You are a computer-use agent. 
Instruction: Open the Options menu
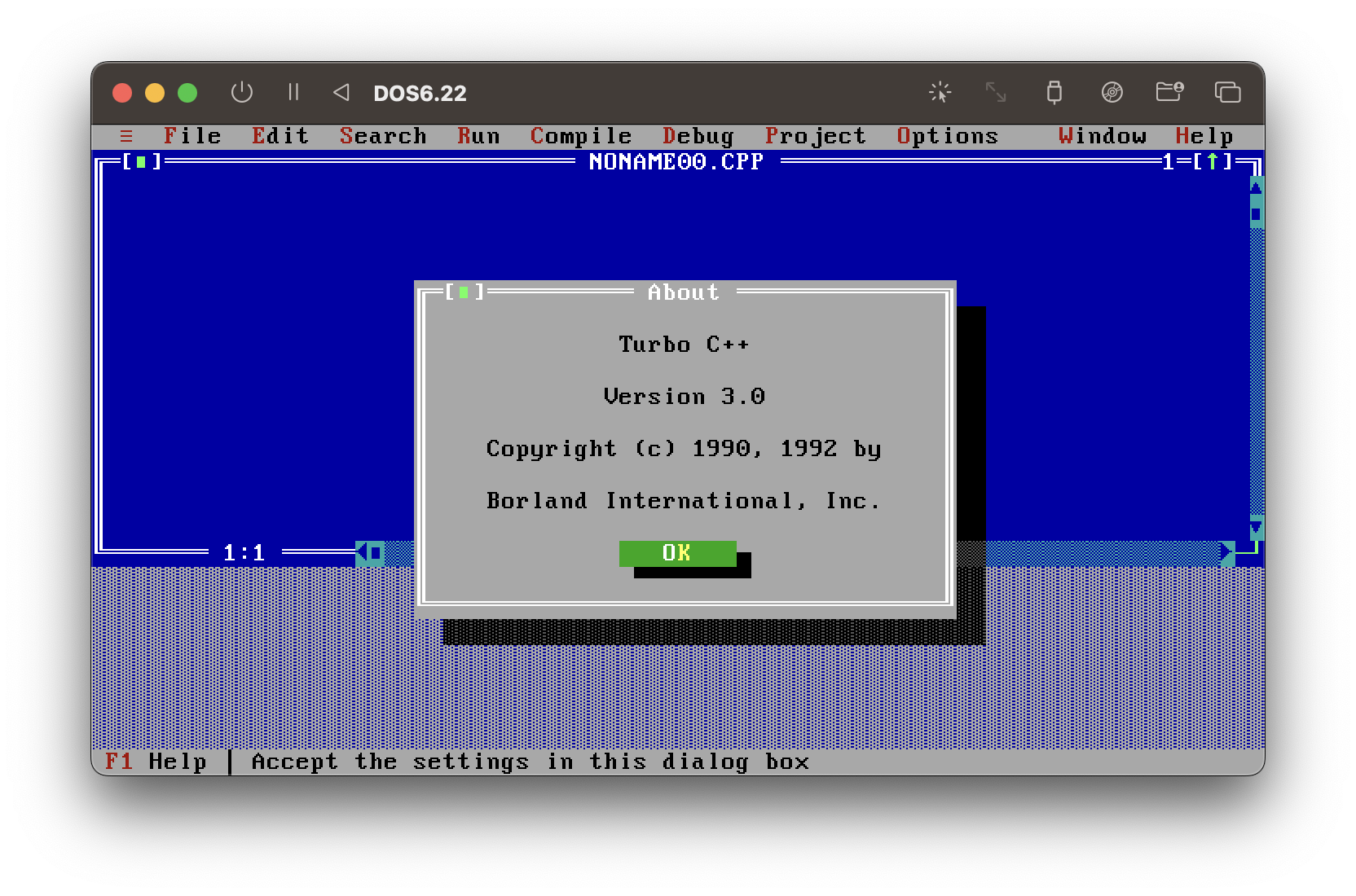pyautogui.click(x=947, y=136)
